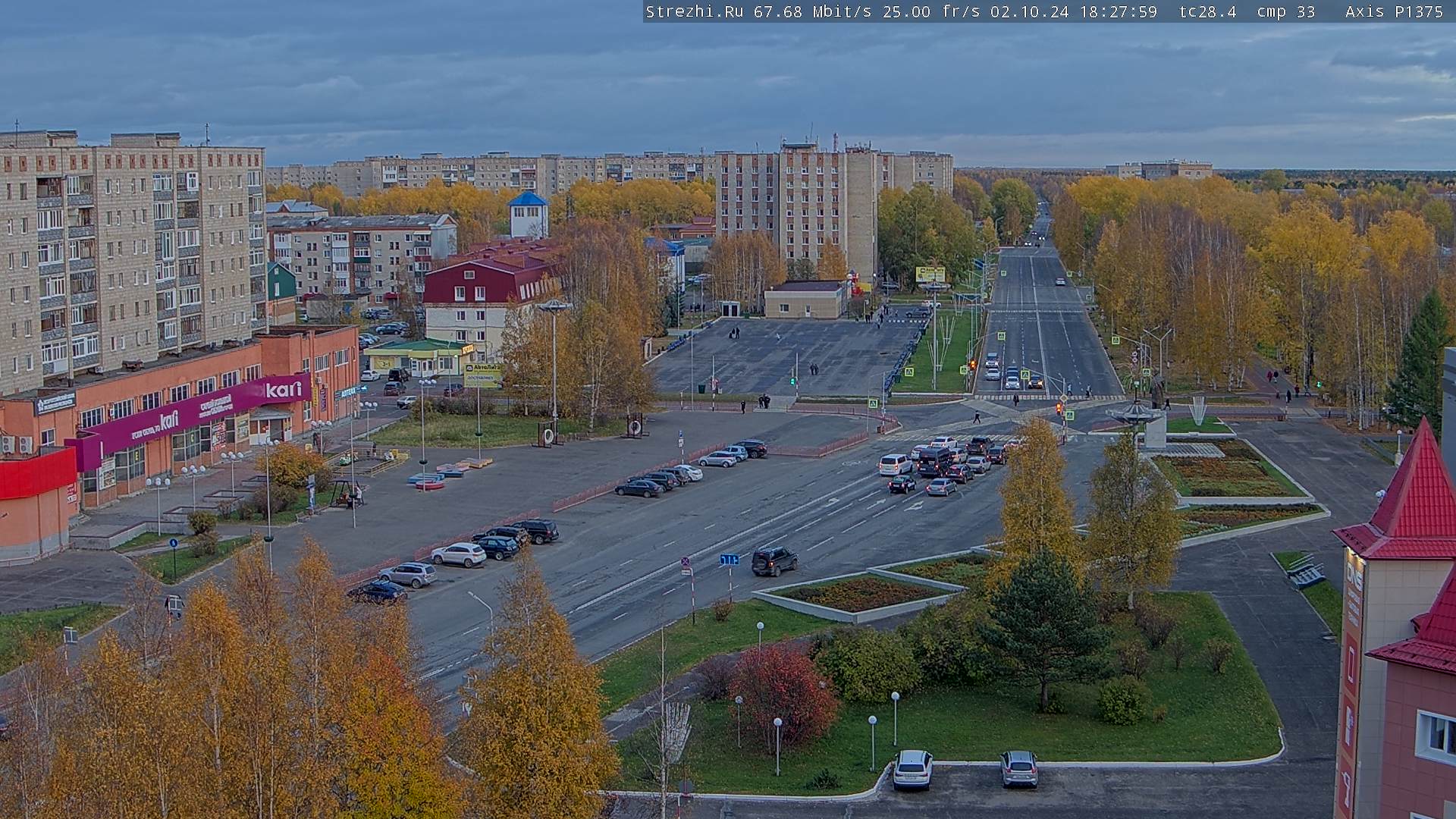The image size is (1456, 819).
Task: Select the Axis P1375 camera model text
Action: pyautogui.click(x=1395, y=11)
